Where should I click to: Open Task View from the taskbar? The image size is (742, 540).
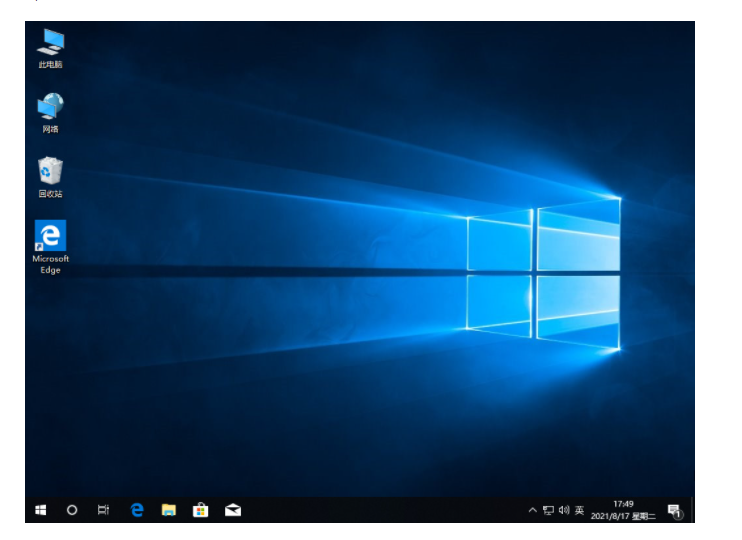(103, 510)
